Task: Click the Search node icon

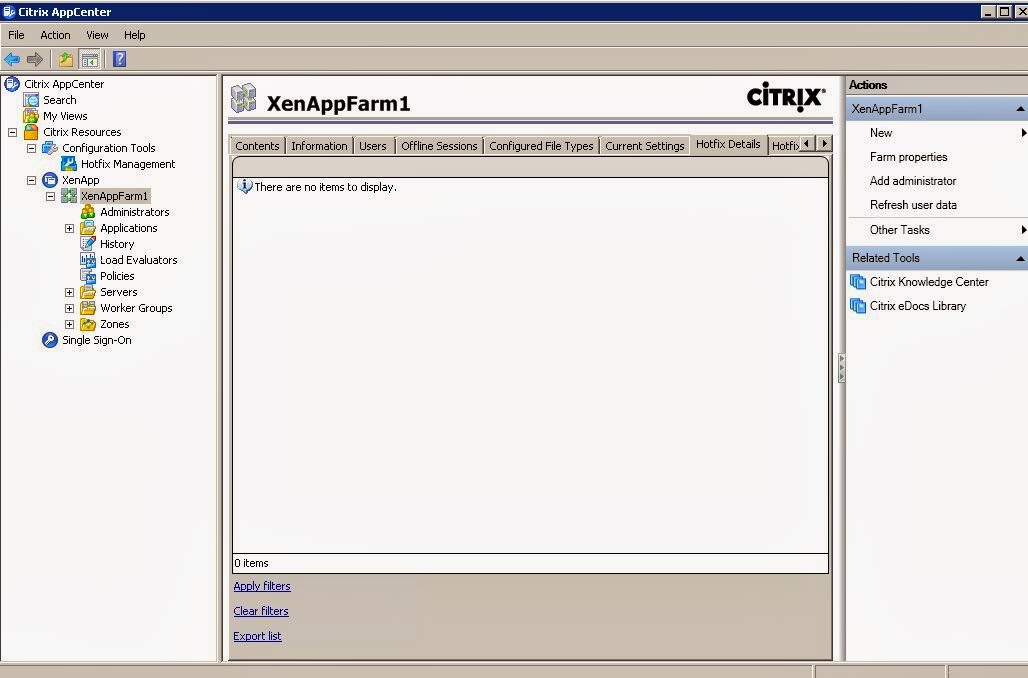Action: [x=31, y=100]
